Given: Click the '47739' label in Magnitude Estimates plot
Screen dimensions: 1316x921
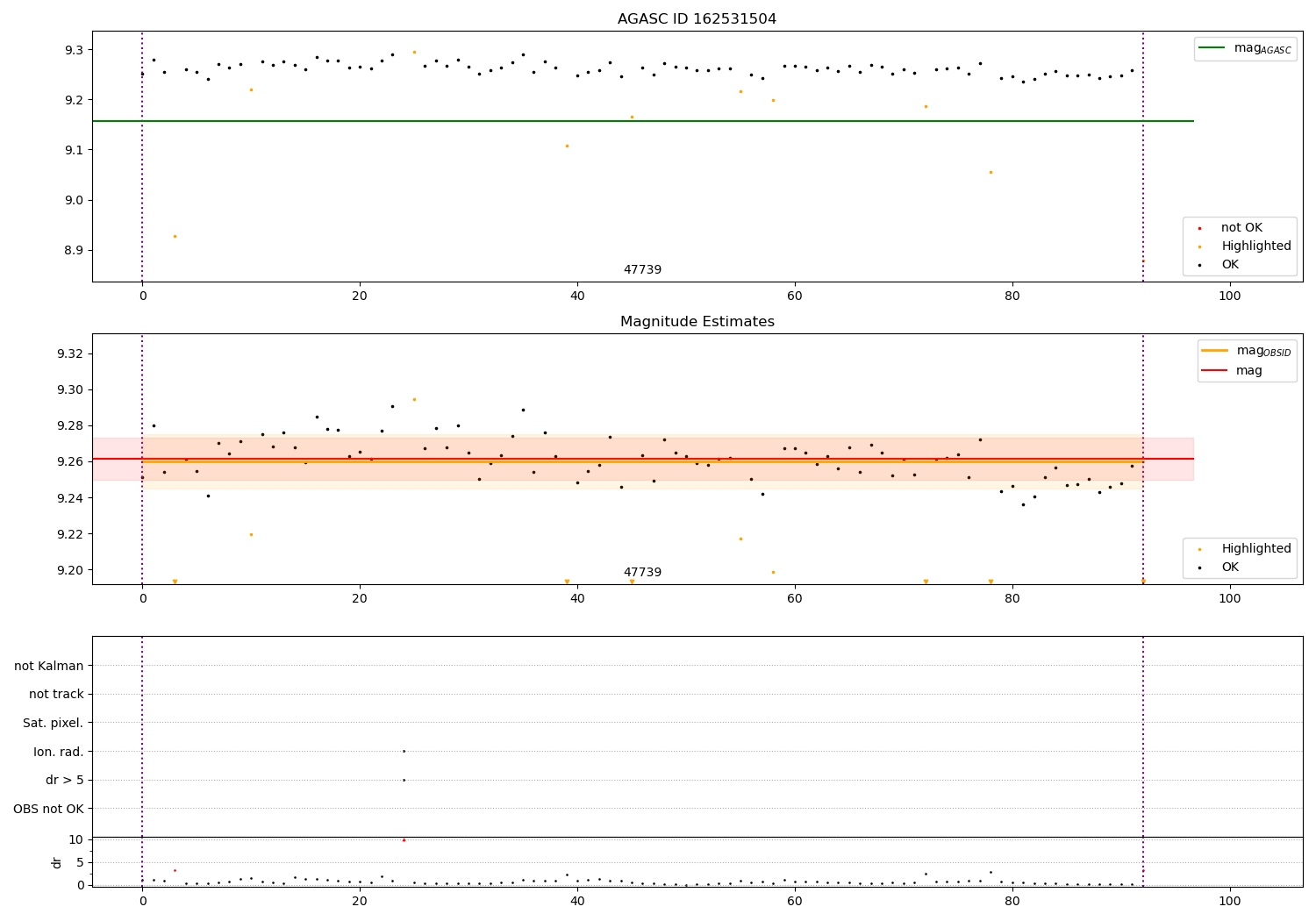Looking at the screenshot, I should click(x=642, y=573).
